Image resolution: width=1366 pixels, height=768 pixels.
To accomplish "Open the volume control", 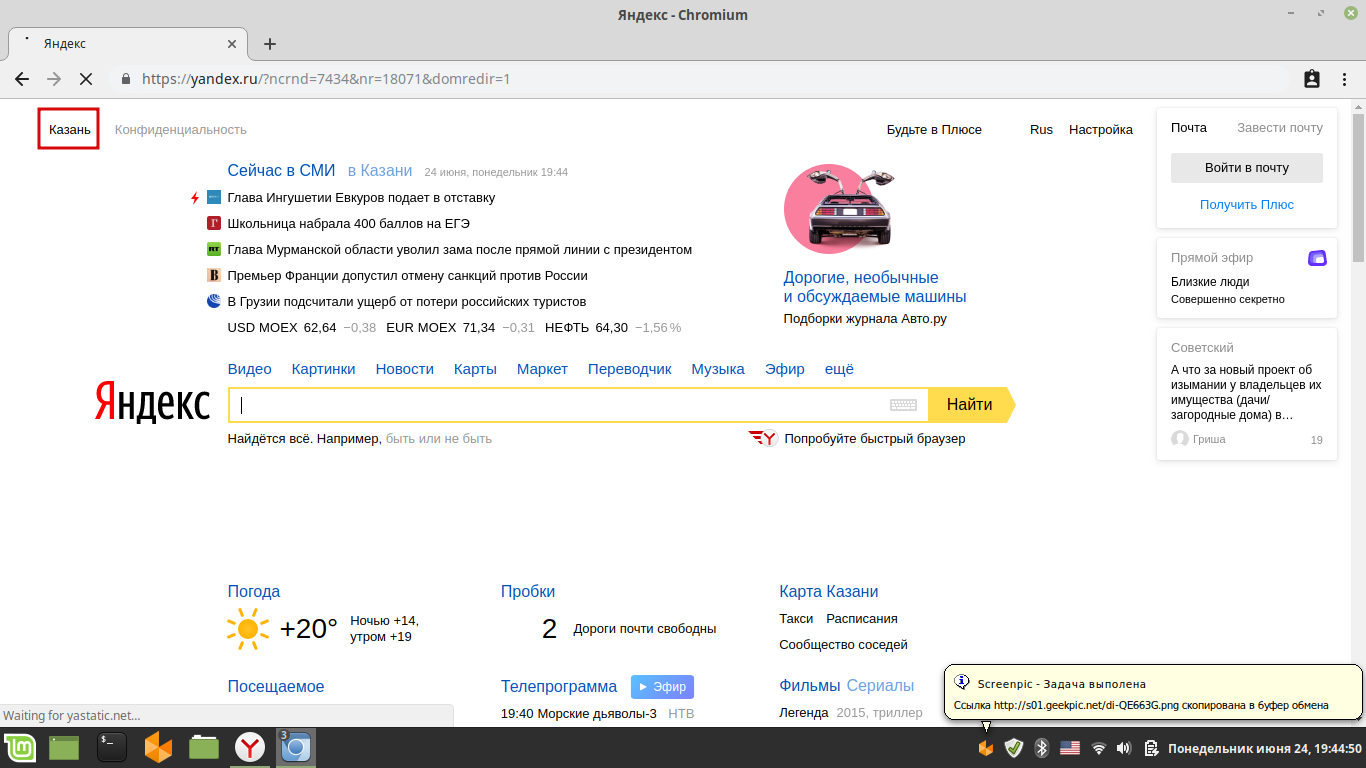I will click(1123, 748).
